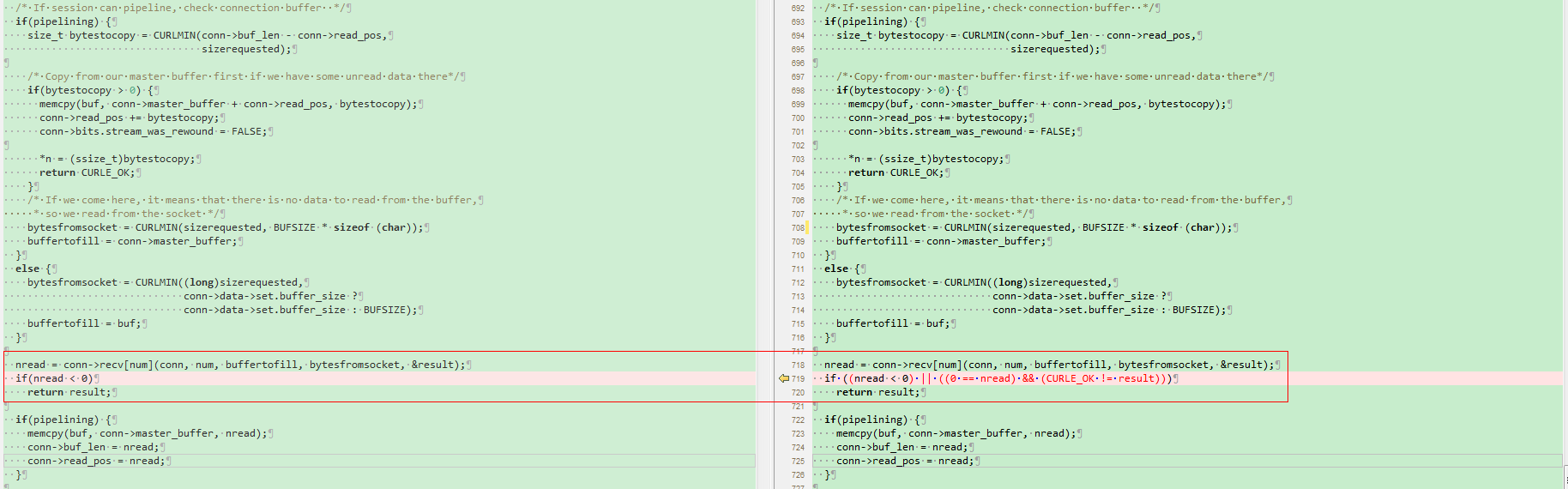Click 'If session can pipeline' comment on line 692
The width and height of the screenshot is (1568, 489).
989,8
